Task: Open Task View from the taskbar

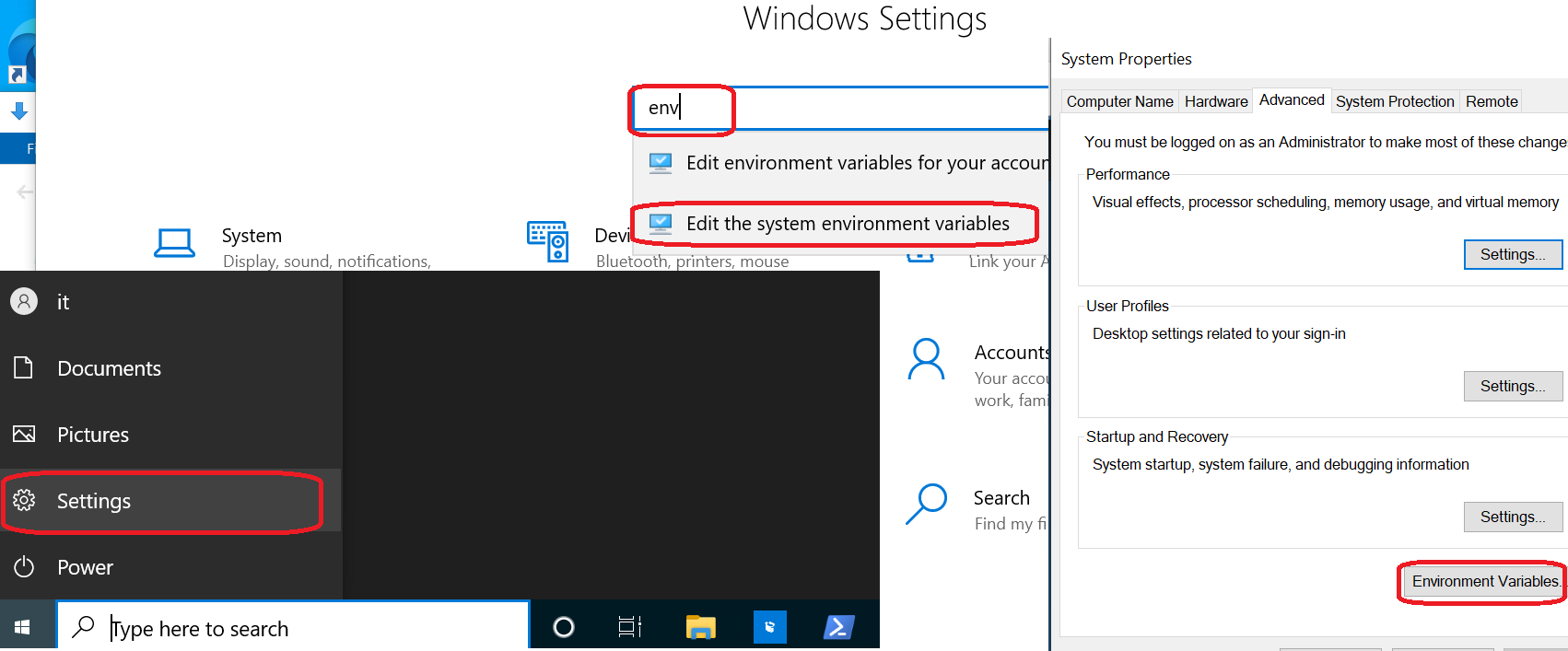Action: pyautogui.click(x=630, y=627)
